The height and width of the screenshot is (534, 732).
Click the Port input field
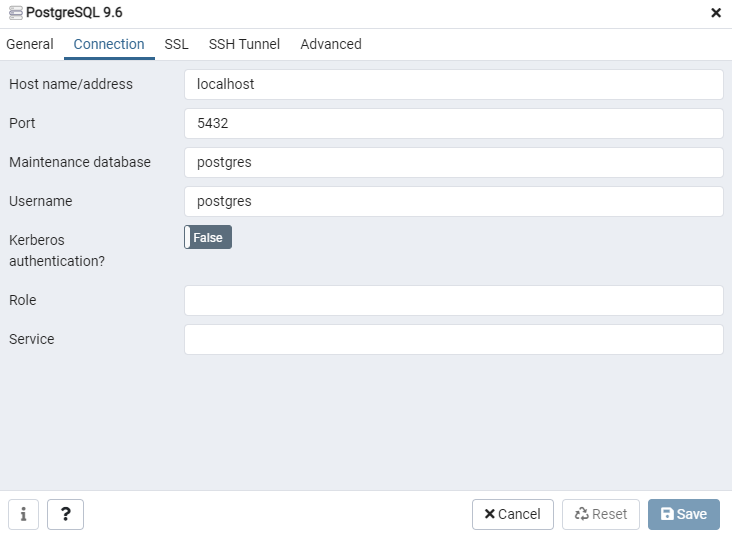click(454, 123)
